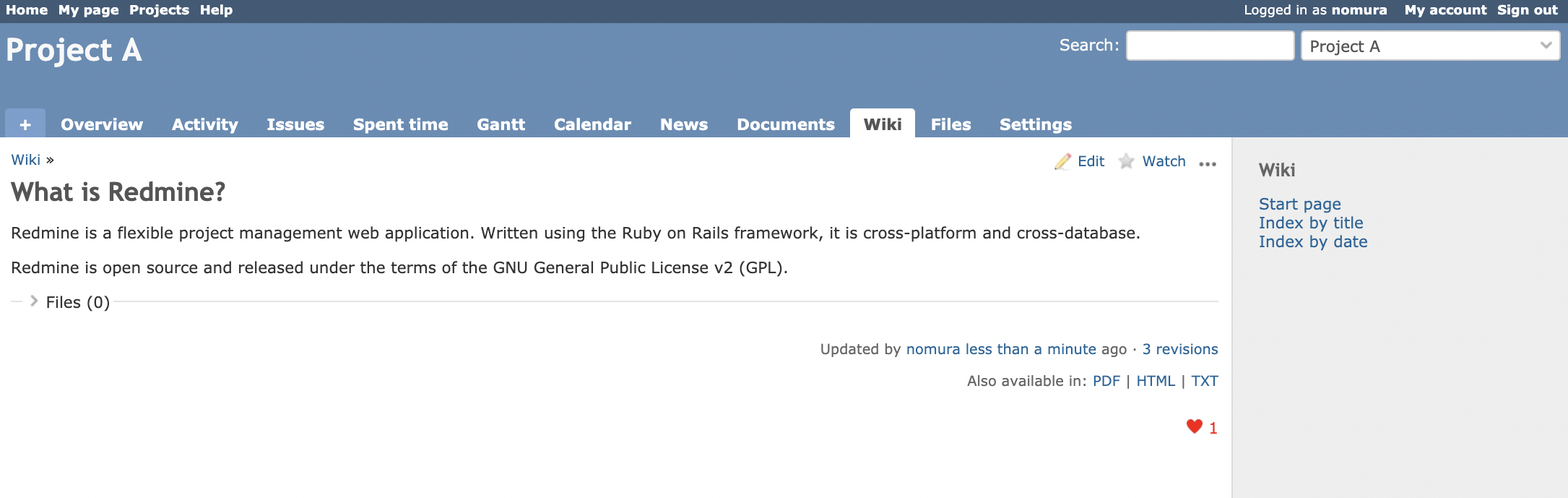The width and height of the screenshot is (1568, 498).
Task: Click the Project A title heading
Action: pyautogui.click(x=74, y=50)
